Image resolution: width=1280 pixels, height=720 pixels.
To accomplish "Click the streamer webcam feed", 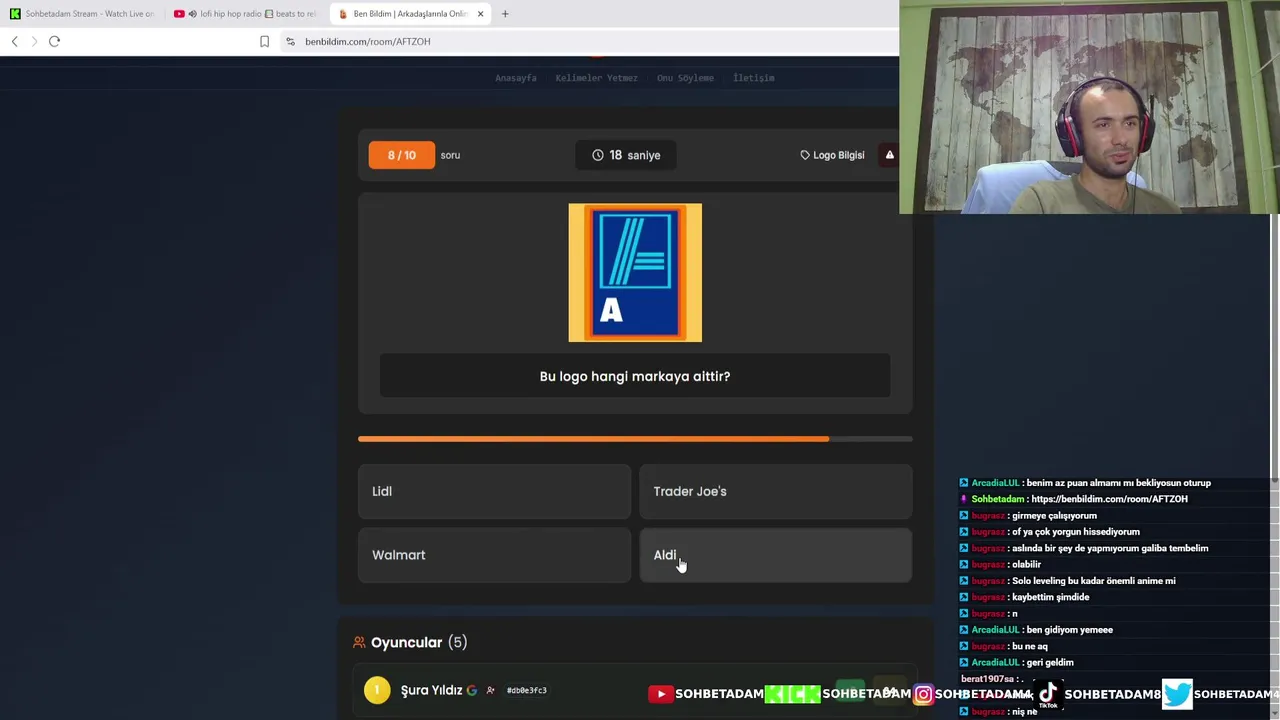I will tap(1089, 107).
